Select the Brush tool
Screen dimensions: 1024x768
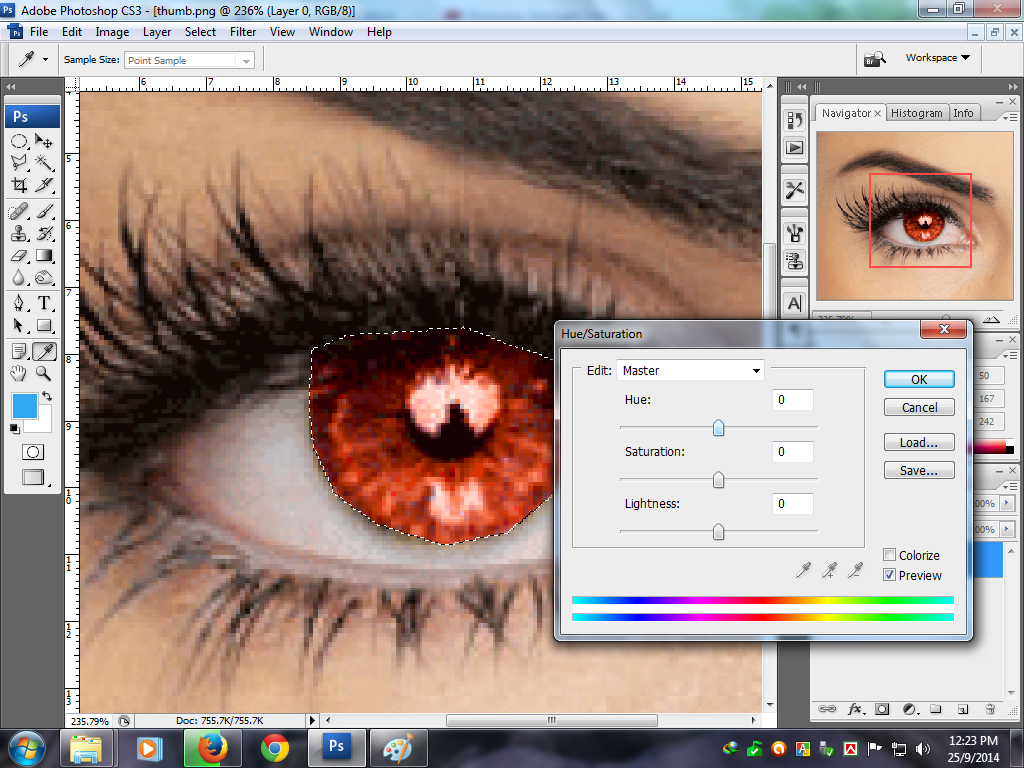44,212
